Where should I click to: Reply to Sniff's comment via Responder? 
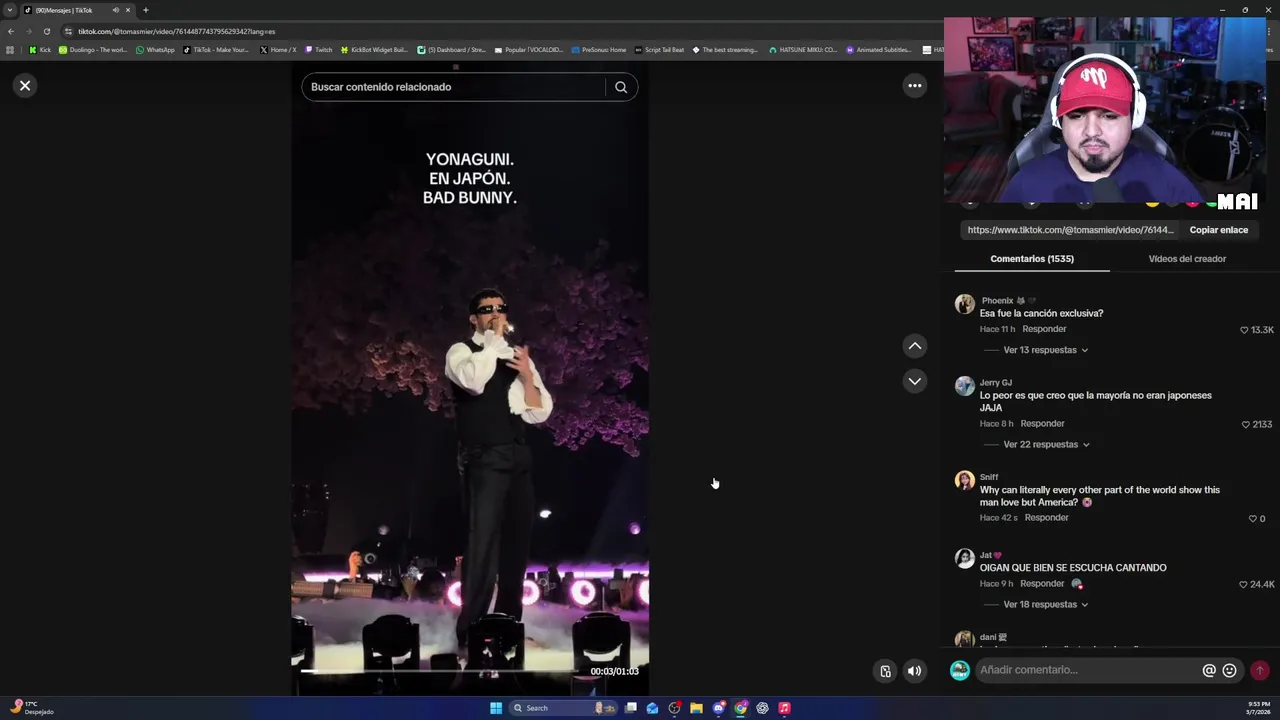pos(1046,517)
